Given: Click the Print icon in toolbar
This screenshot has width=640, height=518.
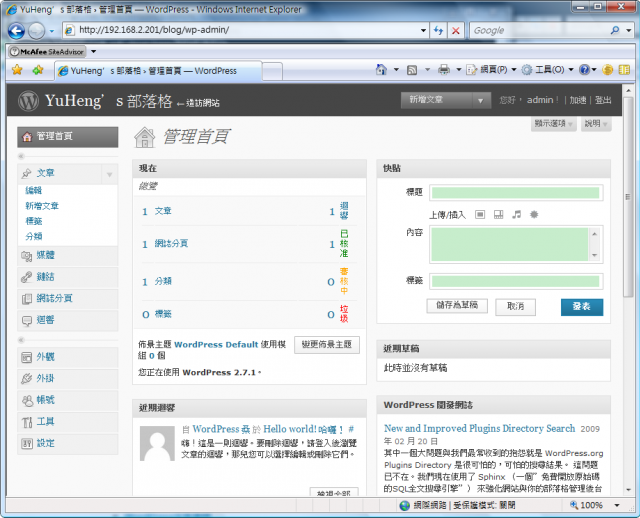Looking at the screenshot, I should pos(444,70).
